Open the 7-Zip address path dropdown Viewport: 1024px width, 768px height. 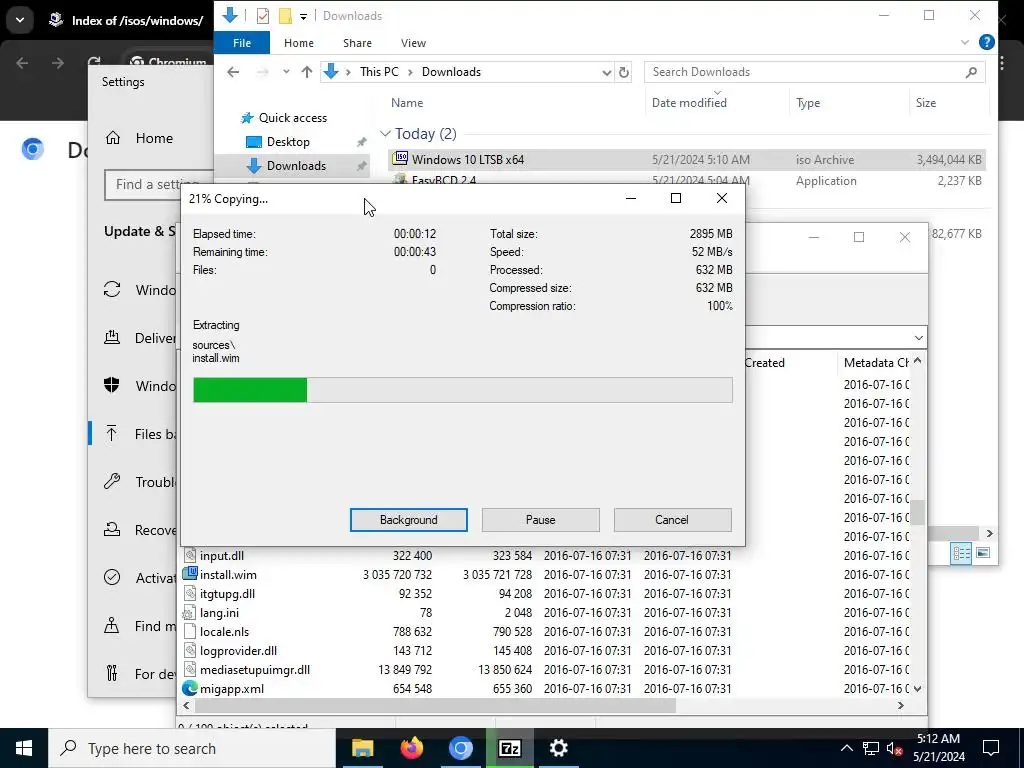[918, 338]
